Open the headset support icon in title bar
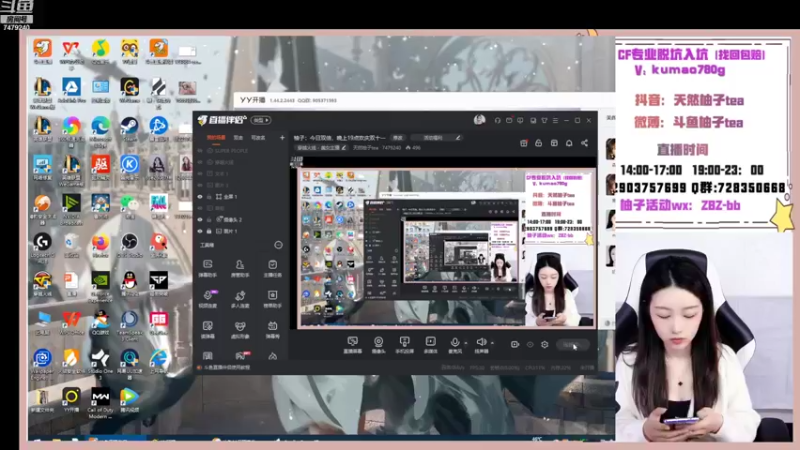 [x=497, y=120]
